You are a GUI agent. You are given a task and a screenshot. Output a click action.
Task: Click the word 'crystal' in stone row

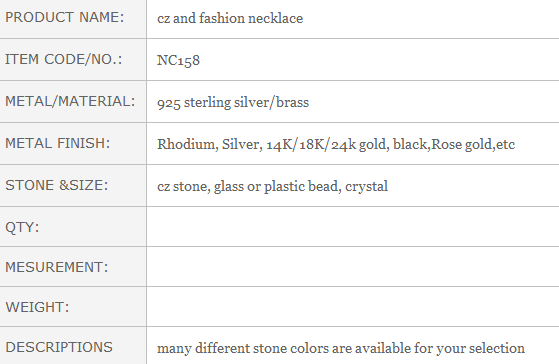pos(366,186)
